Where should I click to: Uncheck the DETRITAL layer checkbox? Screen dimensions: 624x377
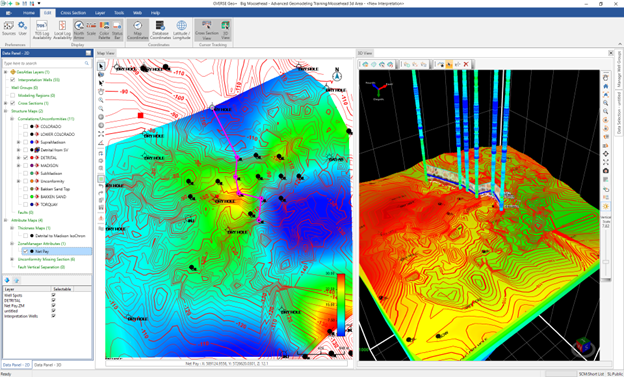pos(25,158)
